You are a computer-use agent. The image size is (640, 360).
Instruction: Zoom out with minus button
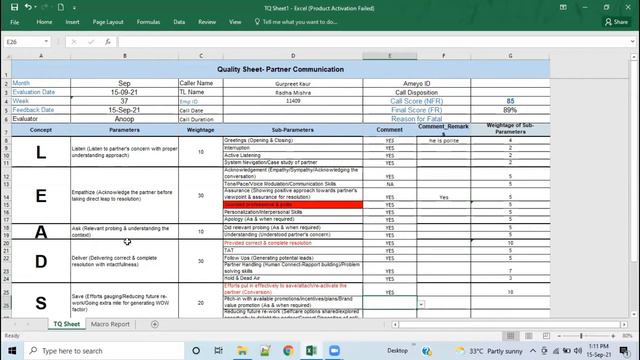click(x=559, y=336)
